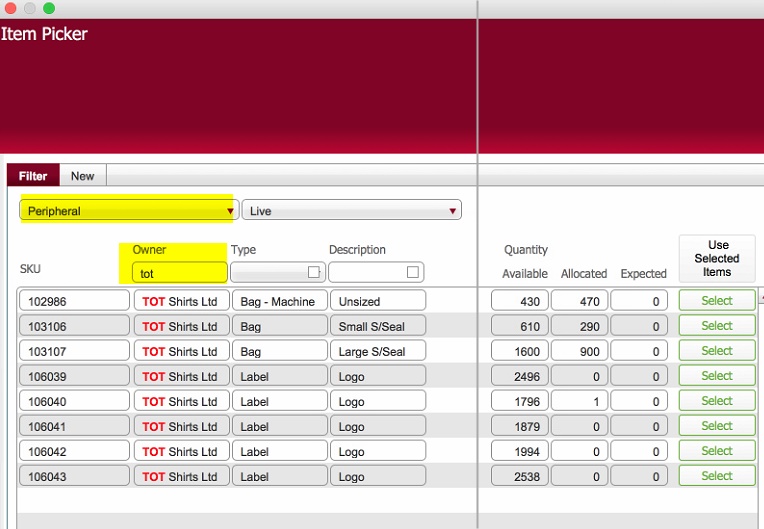Open the Type filter dropdown
Viewport: 764px width, 529px height.
(270, 272)
